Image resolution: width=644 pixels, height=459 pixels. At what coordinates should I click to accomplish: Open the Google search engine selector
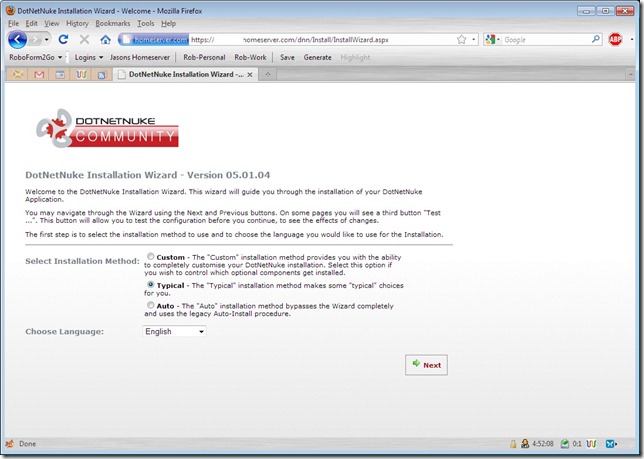pos(492,39)
